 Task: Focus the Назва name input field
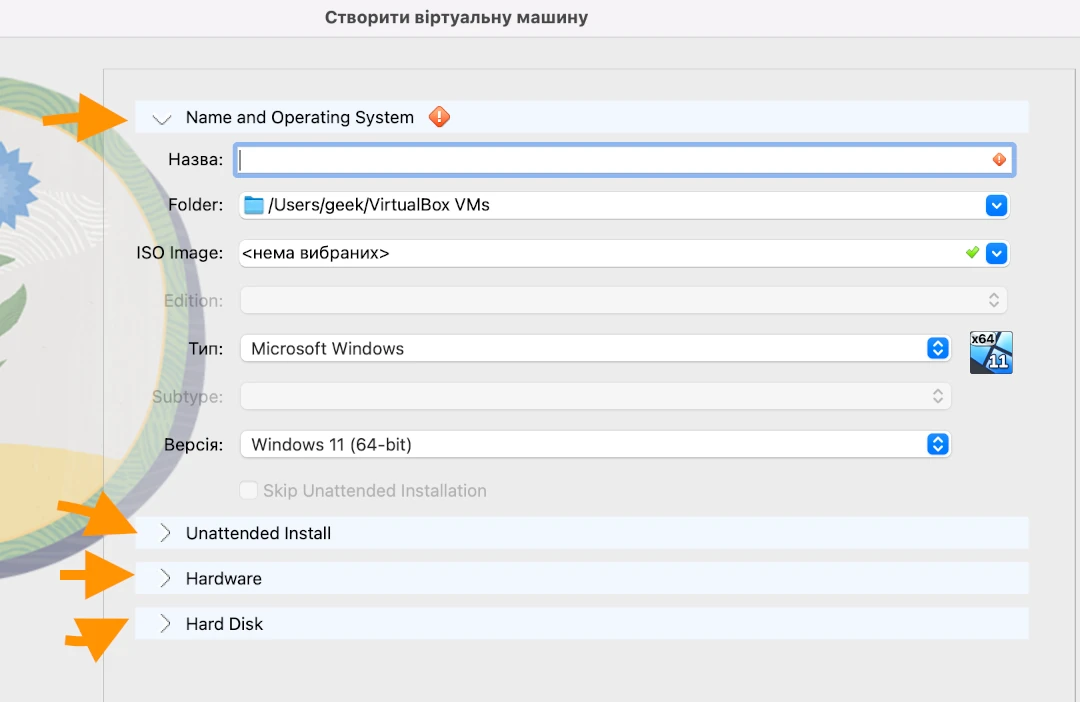624,160
